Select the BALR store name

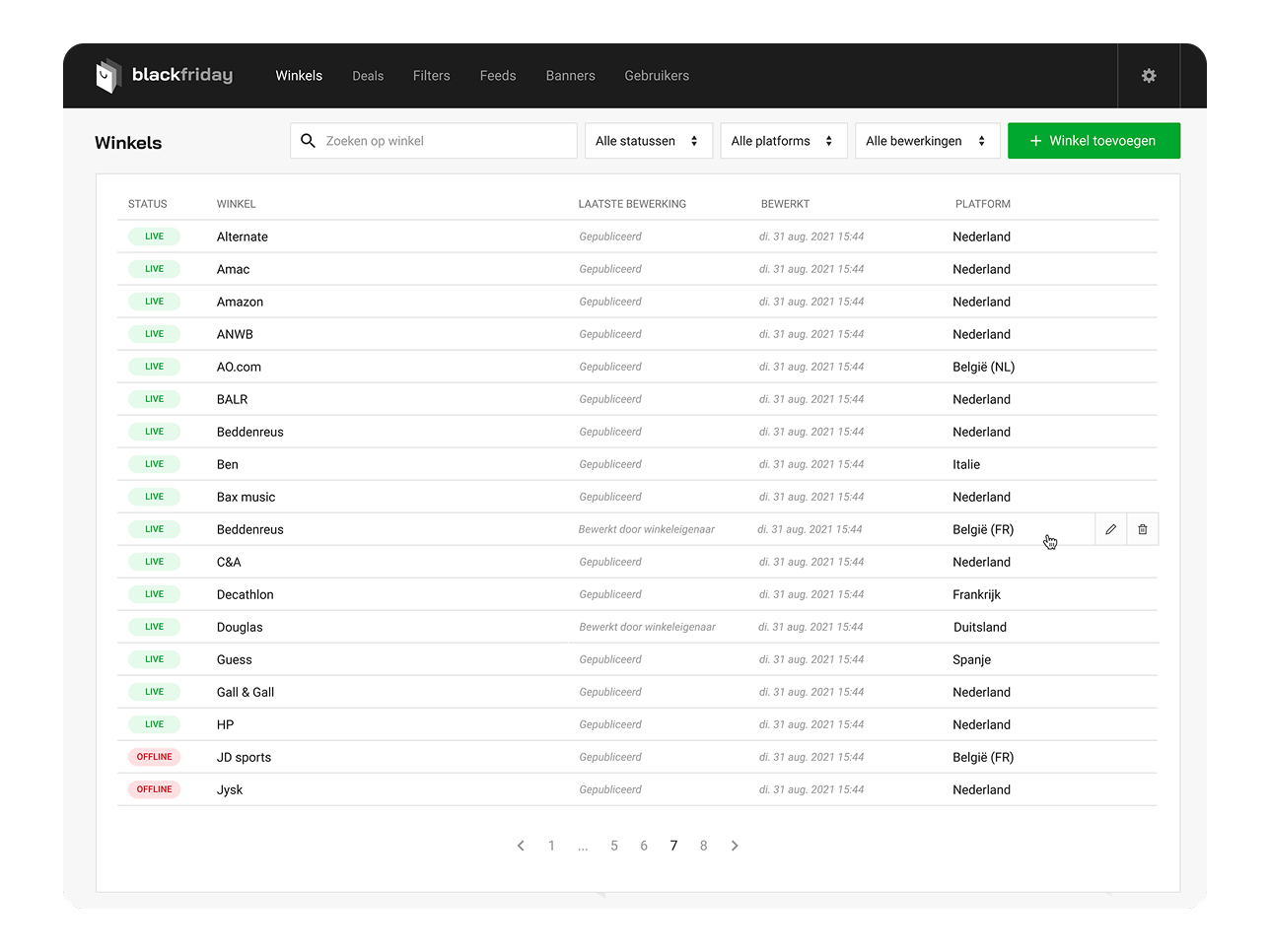232,399
